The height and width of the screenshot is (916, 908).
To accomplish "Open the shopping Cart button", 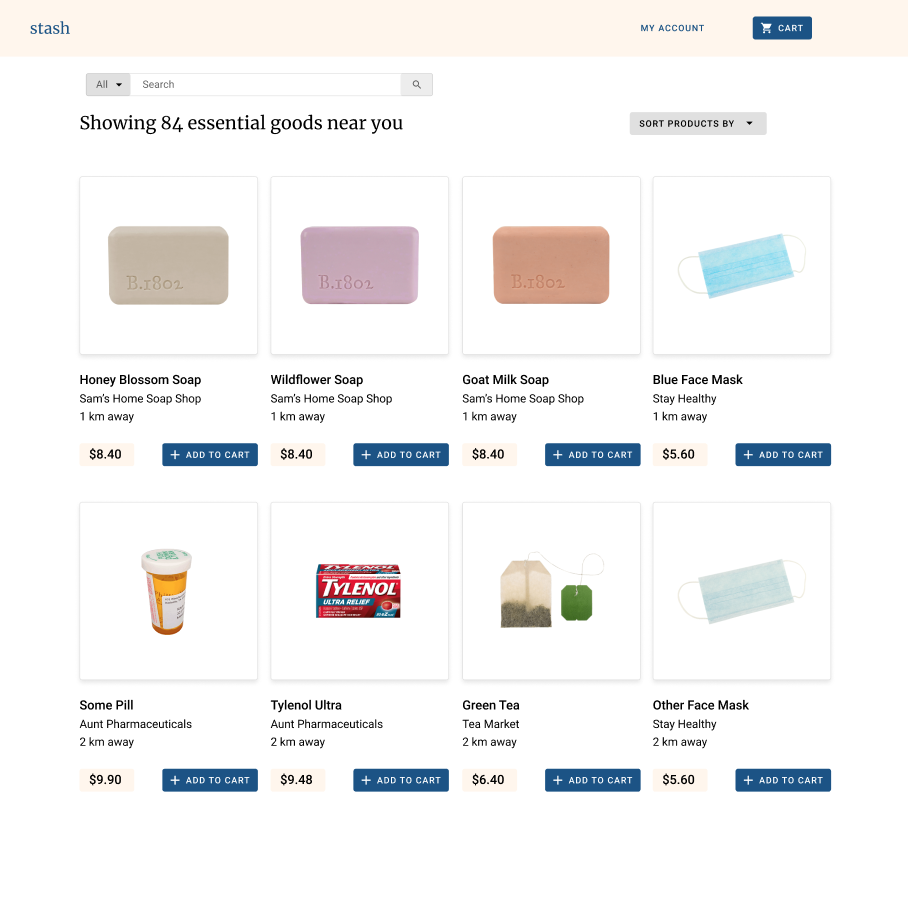I will [x=782, y=28].
